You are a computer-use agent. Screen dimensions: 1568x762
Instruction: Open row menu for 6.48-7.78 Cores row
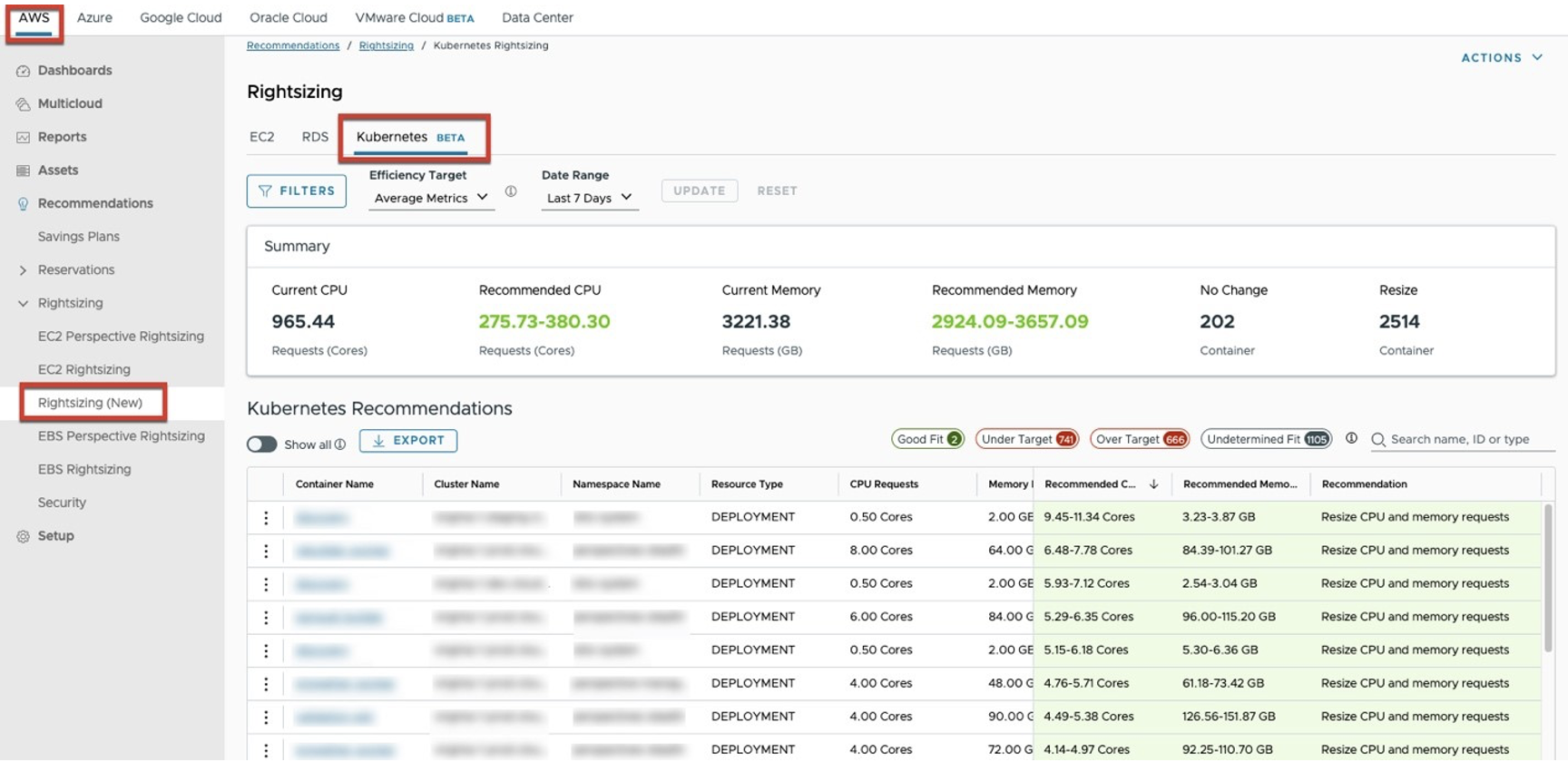click(x=266, y=551)
